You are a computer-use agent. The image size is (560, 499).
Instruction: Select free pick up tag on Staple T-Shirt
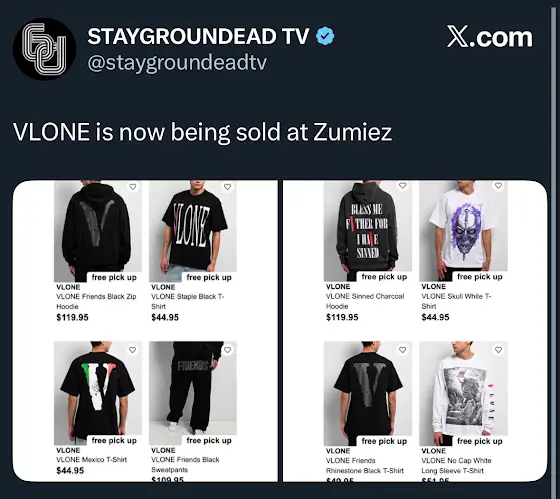pos(209,277)
